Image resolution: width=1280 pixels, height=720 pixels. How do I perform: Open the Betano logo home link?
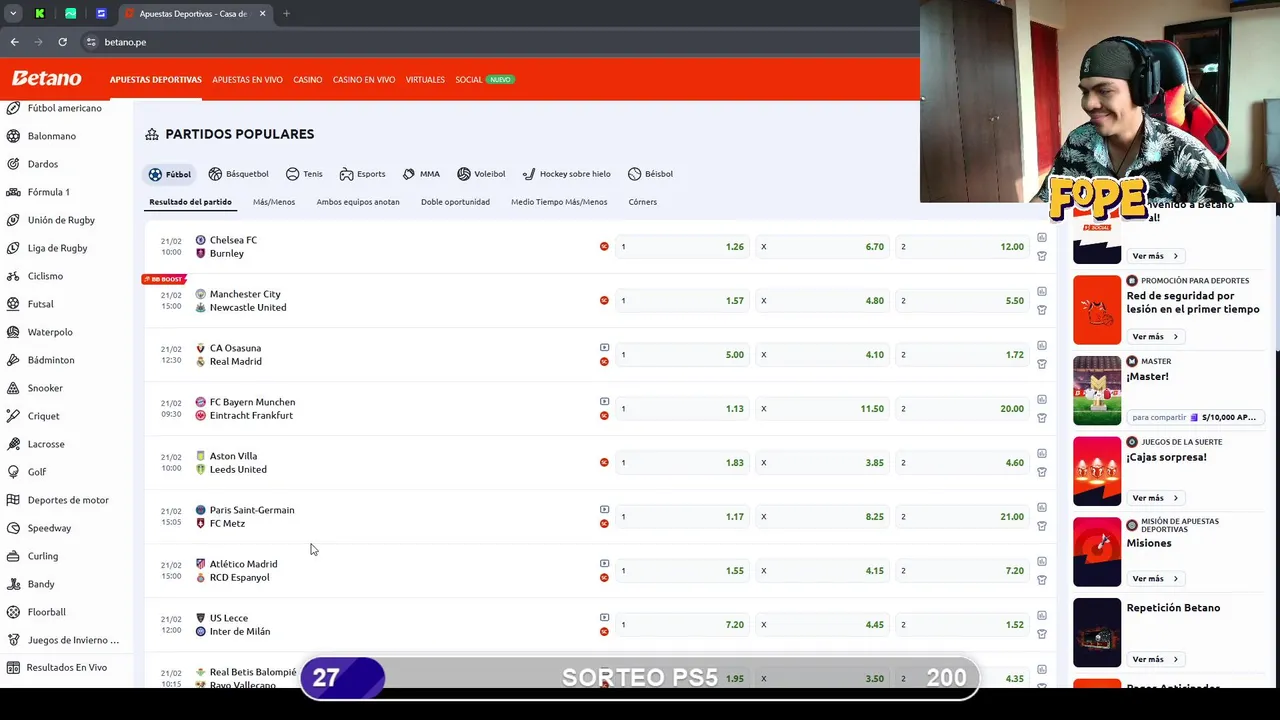(x=46, y=79)
